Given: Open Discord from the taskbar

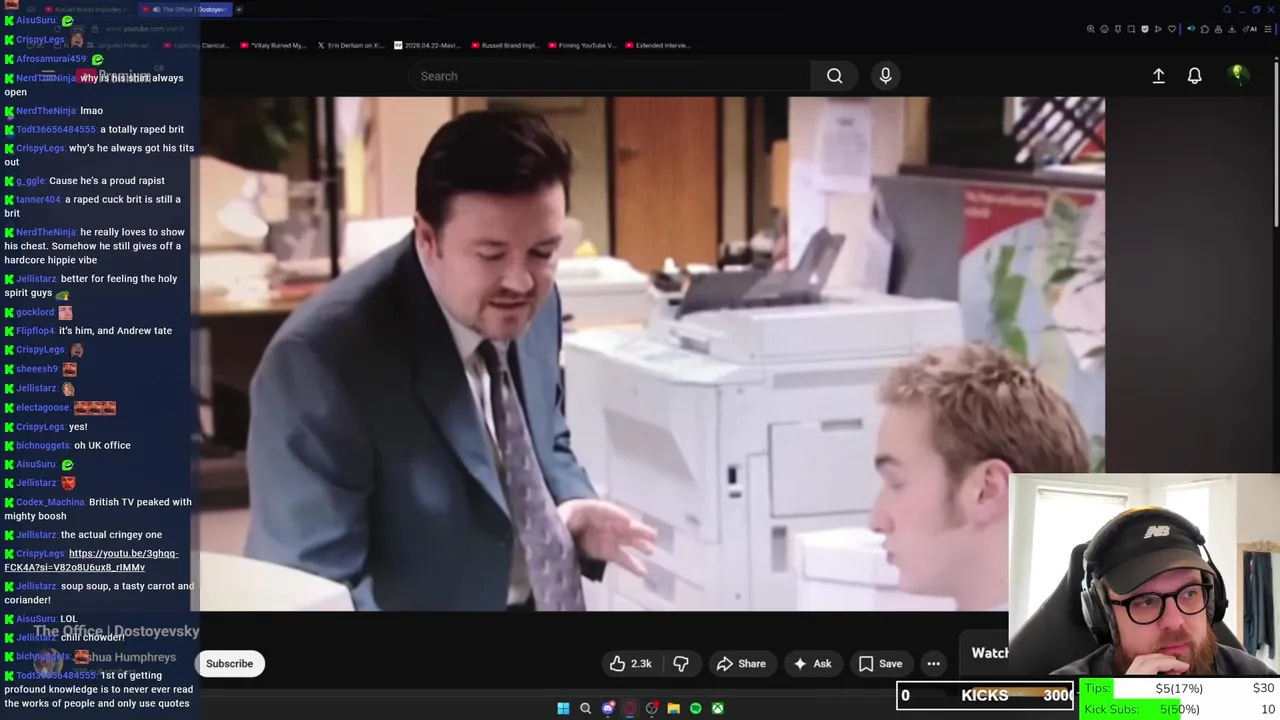Looking at the screenshot, I should 608,708.
